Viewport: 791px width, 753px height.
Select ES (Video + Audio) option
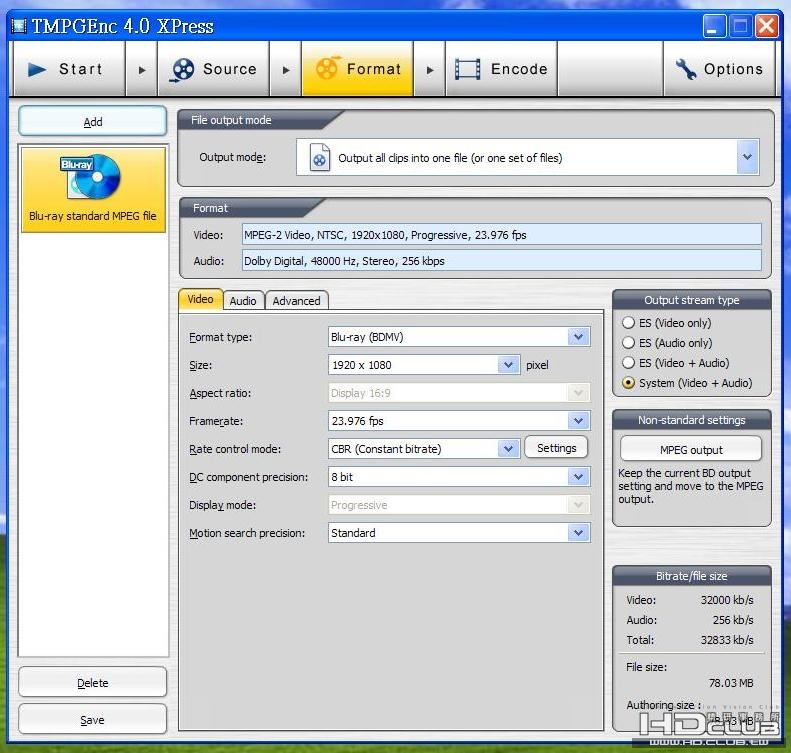pyautogui.click(x=629, y=363)
